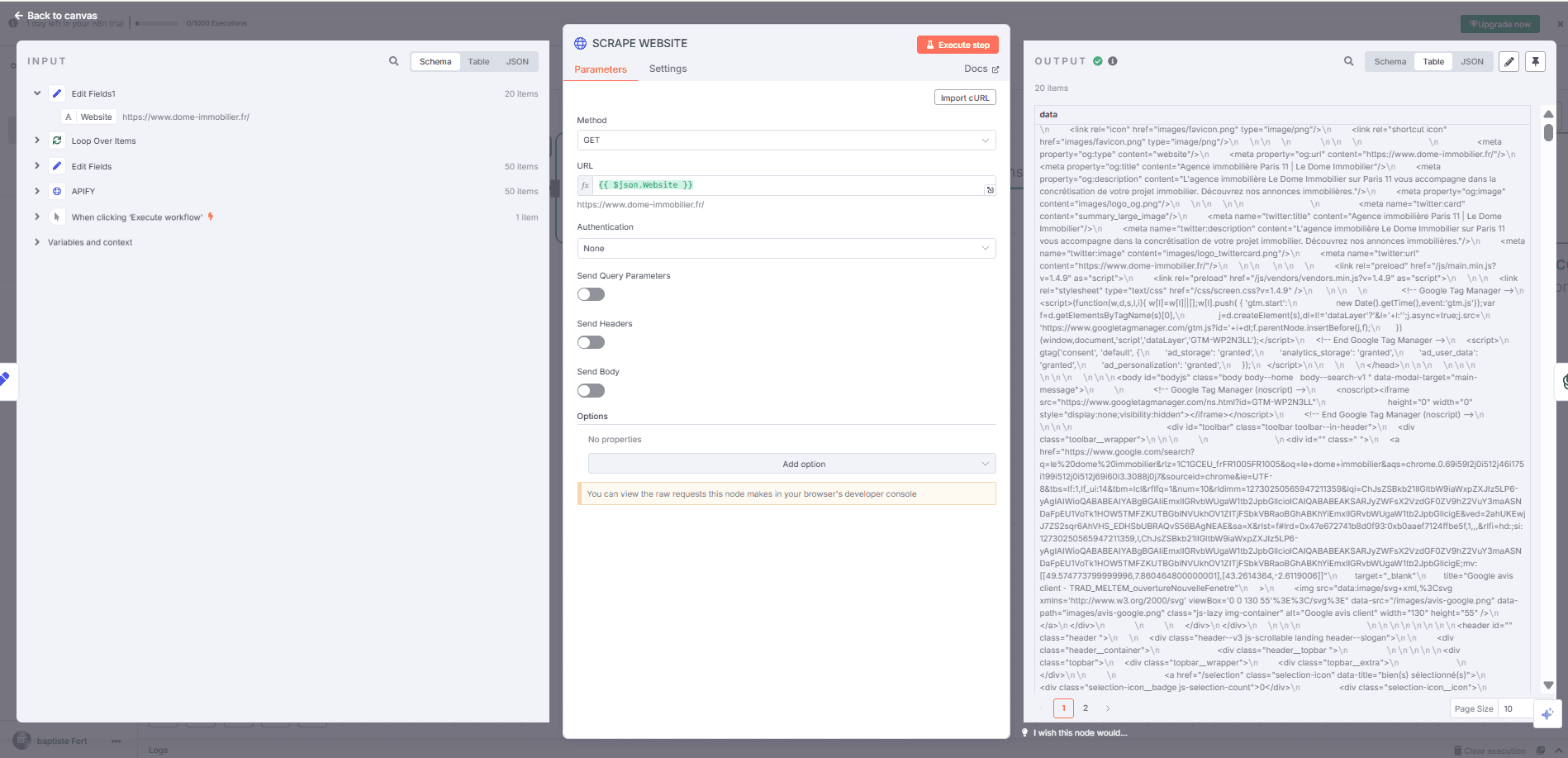
Task: Click the lightning bolt trigger icon
Action: 211,217
